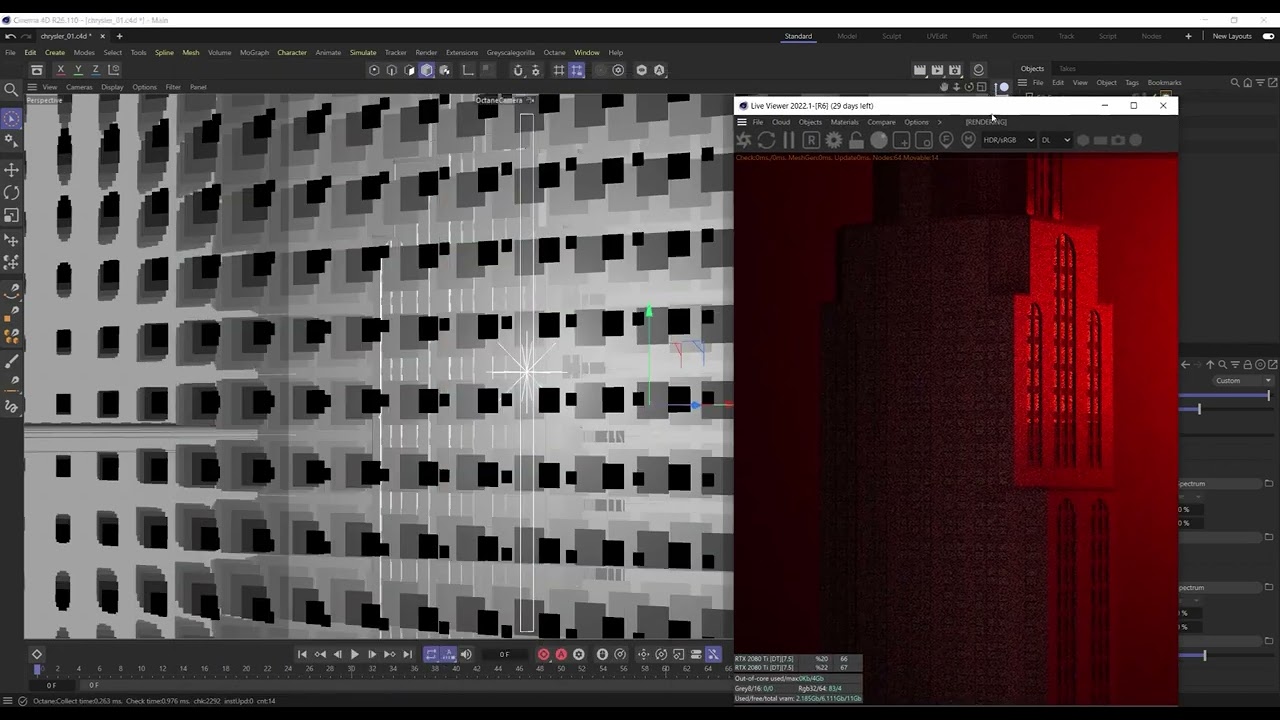Open the Objects manager tab
Screen dimensions: 1280x720
1032,69
